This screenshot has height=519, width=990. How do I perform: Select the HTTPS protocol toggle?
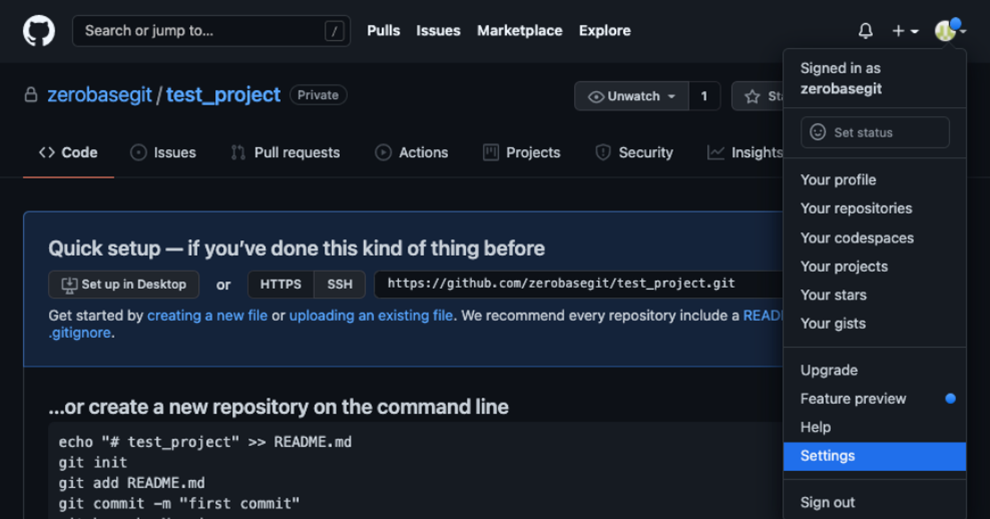pos(280,284)
